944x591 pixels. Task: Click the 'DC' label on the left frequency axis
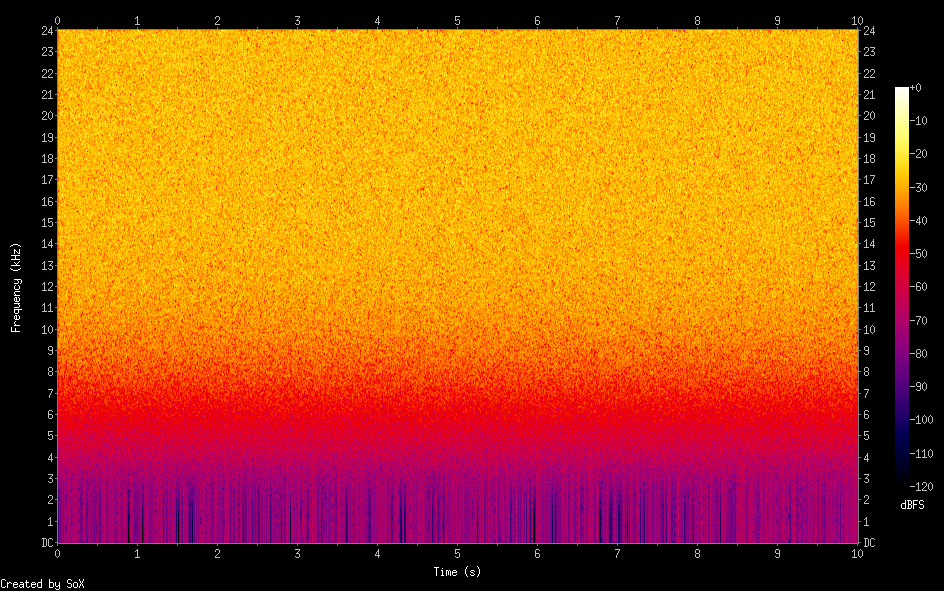[48, 543]
